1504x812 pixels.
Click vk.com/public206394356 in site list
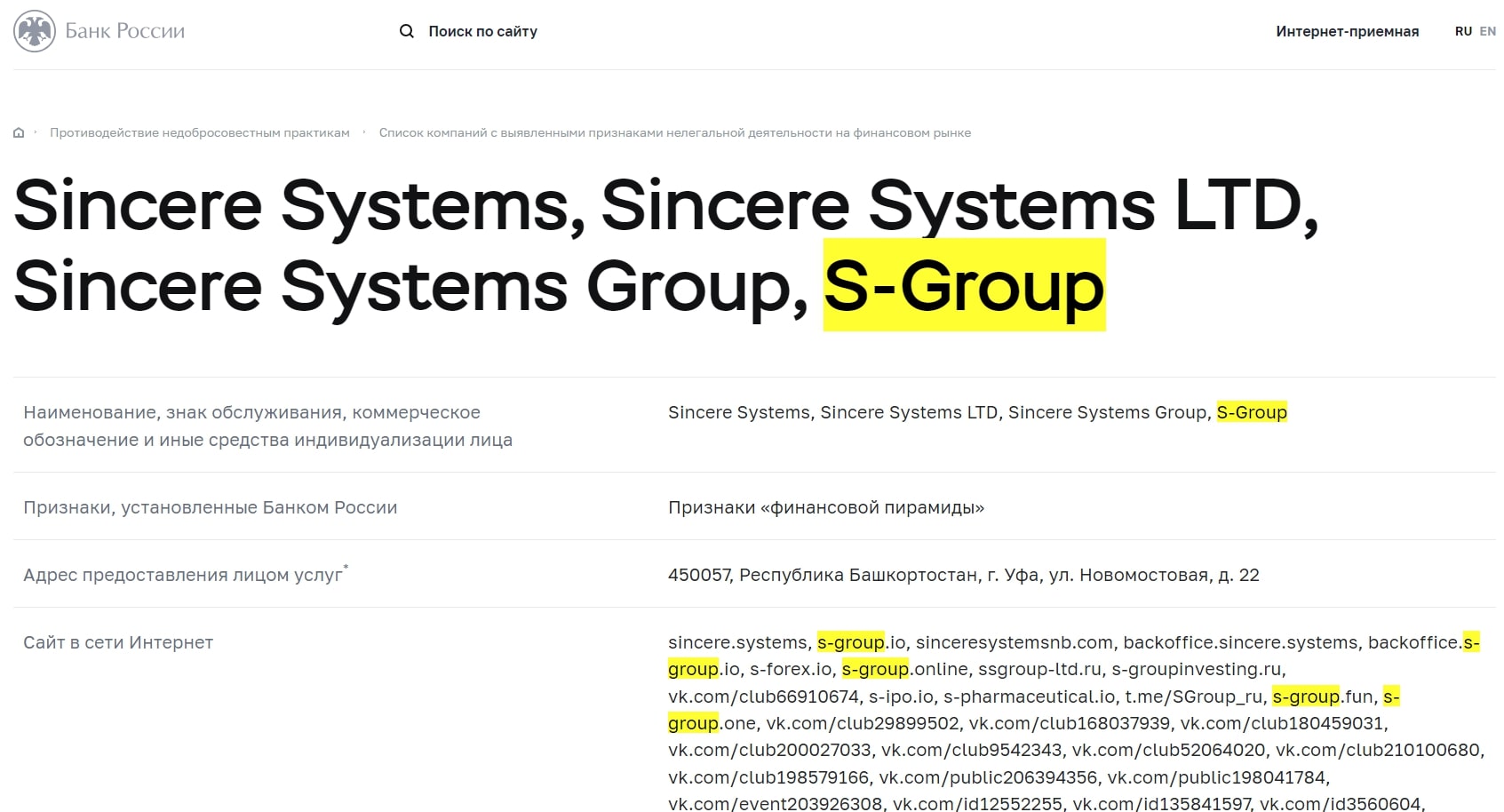click(988, 777)
